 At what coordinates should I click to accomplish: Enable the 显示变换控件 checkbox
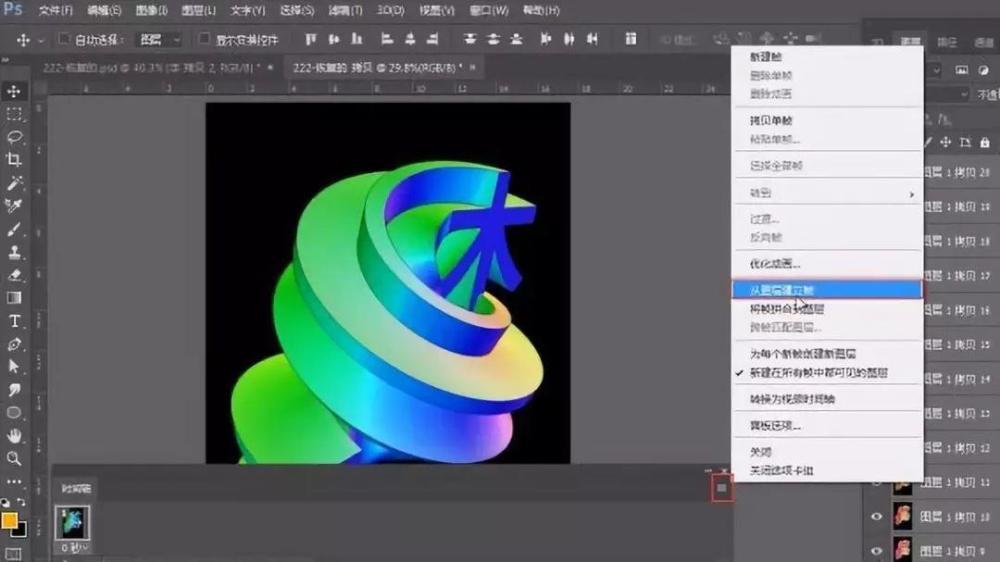[205, 40]
